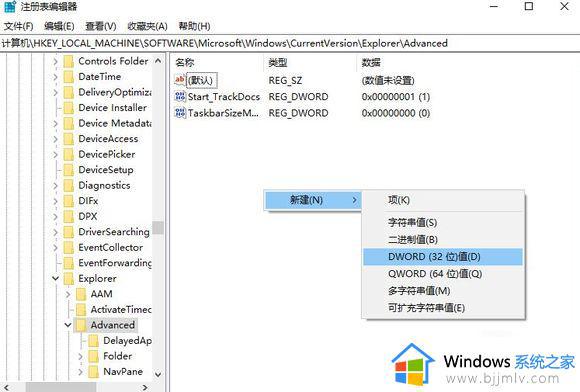
Task: Open the 帮助(H) menu
Action: [x=194, y=26]
